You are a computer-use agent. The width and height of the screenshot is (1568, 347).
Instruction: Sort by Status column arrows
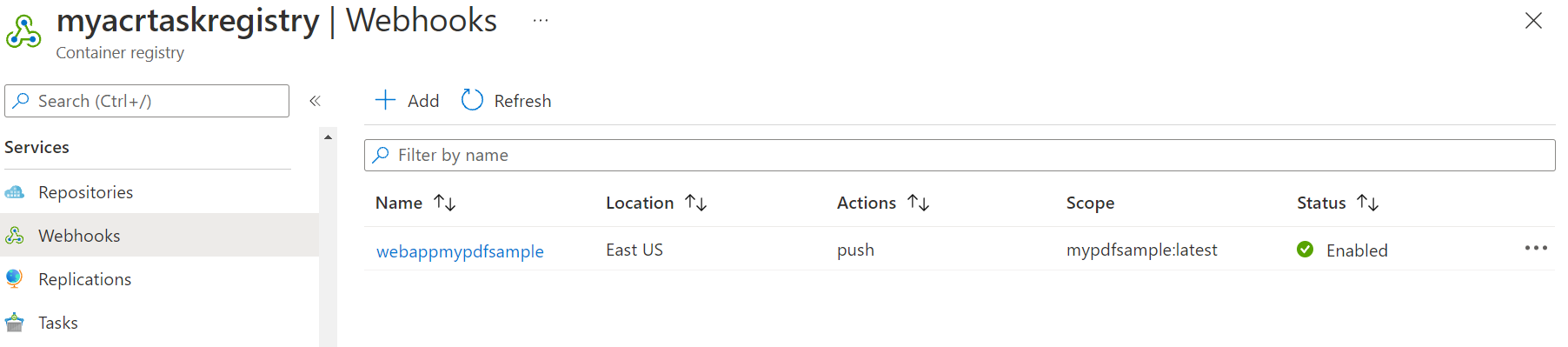pos(1368,203)
